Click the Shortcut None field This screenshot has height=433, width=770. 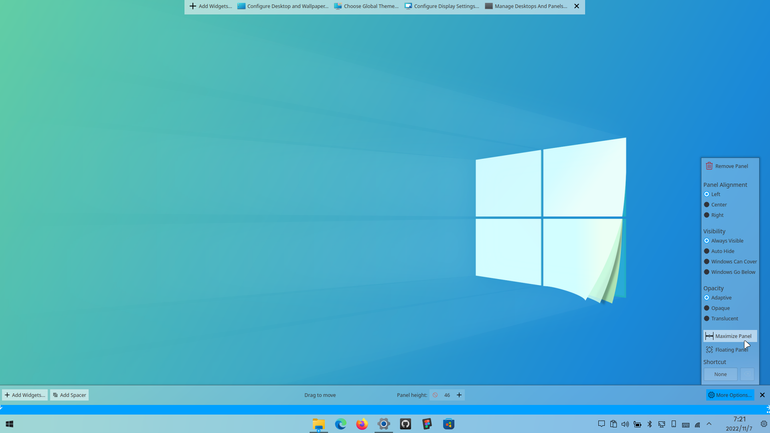(720, 374)
